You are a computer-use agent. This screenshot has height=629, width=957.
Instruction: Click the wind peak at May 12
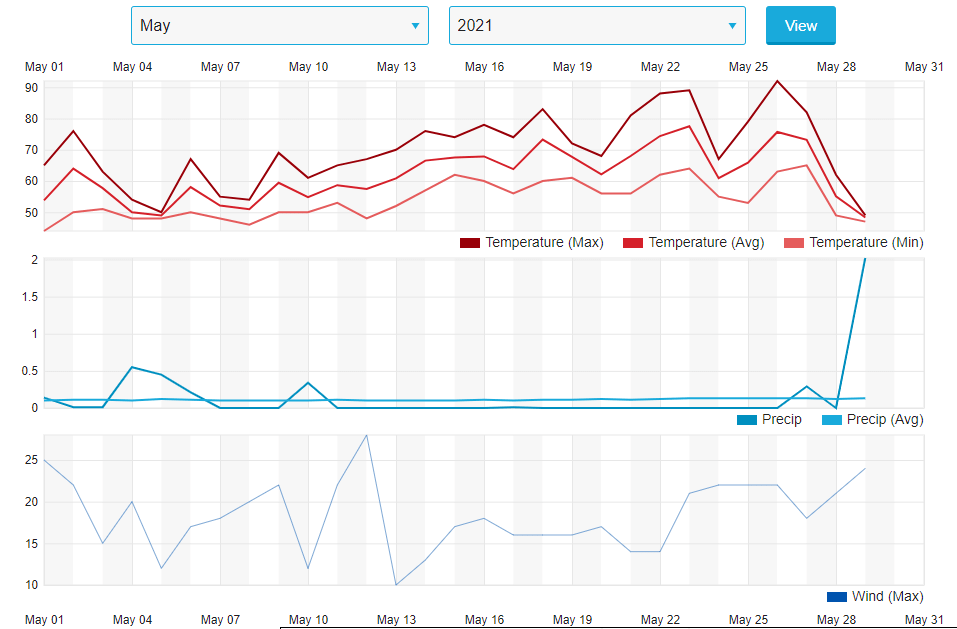[x=367, y=435]
